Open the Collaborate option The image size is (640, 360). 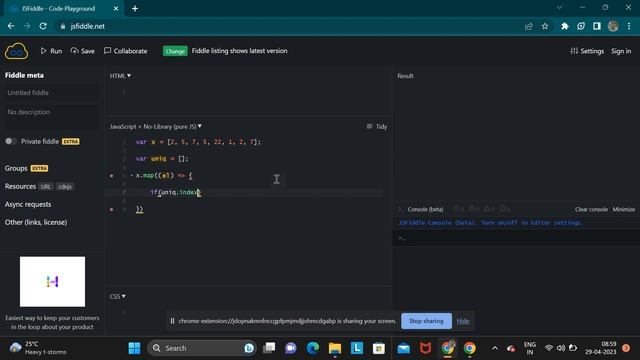126,51
